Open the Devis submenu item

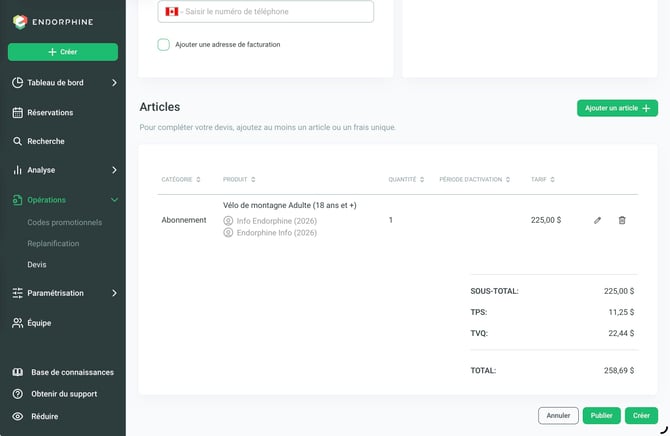pos(37,265)
